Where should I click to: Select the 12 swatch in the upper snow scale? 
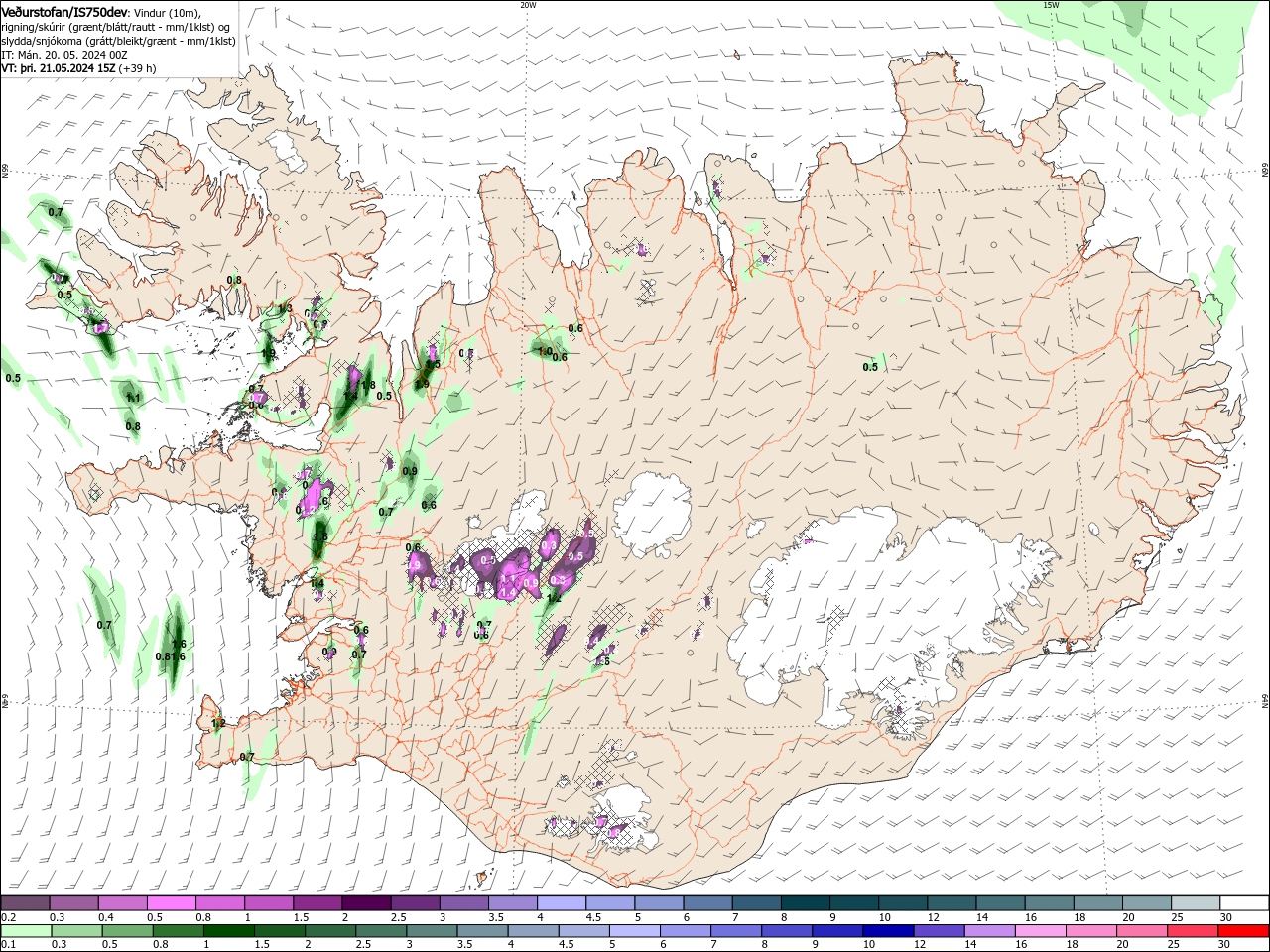(951, 903)
